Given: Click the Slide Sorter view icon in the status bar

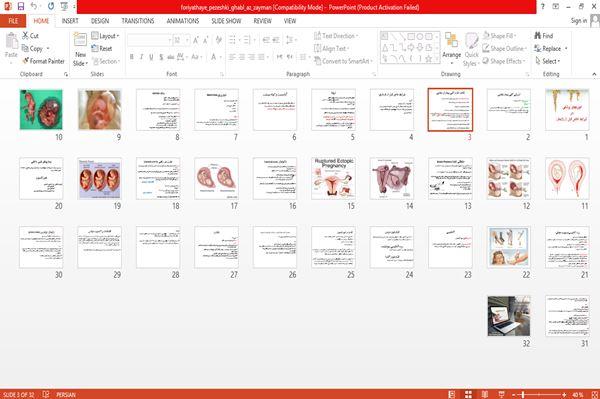Looking at the screenshot, I should (468, 394).
